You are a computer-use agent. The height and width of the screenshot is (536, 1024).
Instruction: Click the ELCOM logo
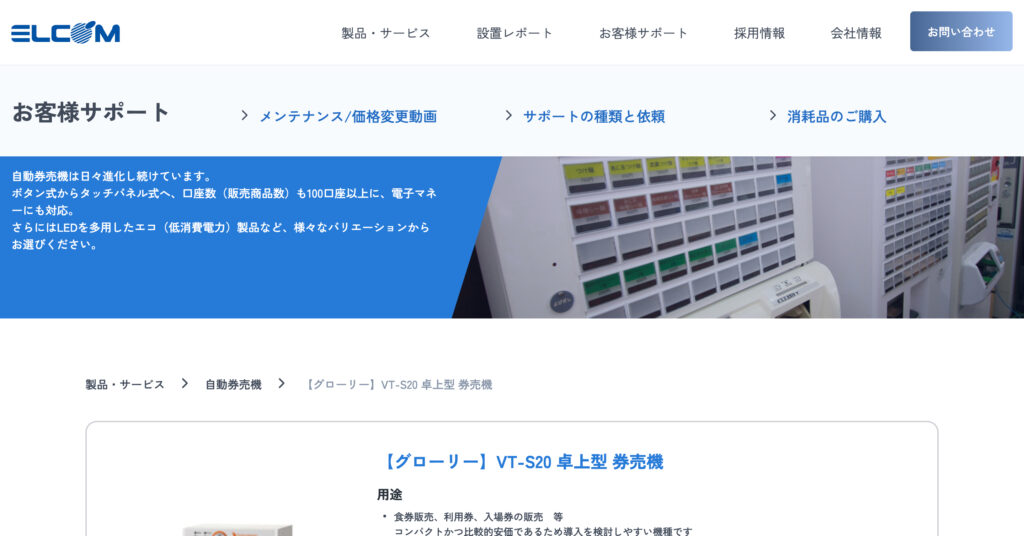click(65, 32)
